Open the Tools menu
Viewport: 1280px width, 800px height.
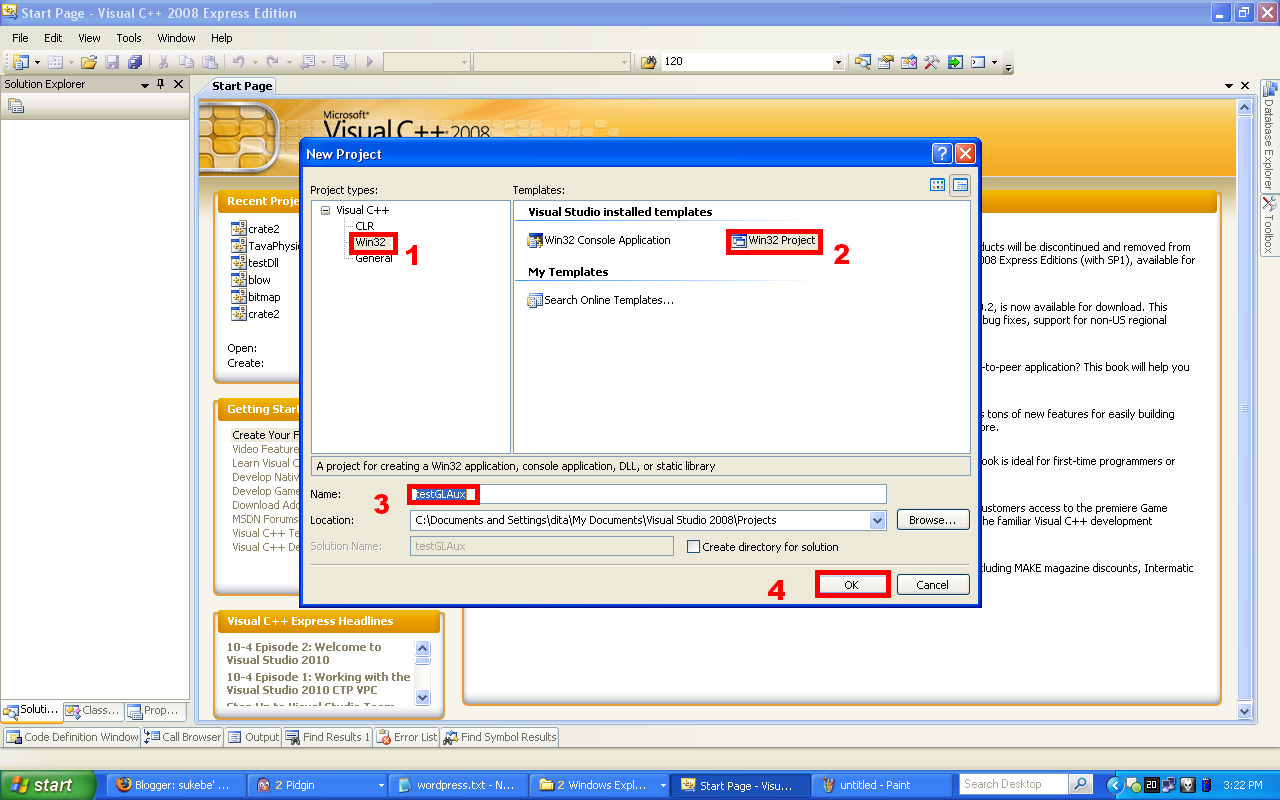click(129, 38)
